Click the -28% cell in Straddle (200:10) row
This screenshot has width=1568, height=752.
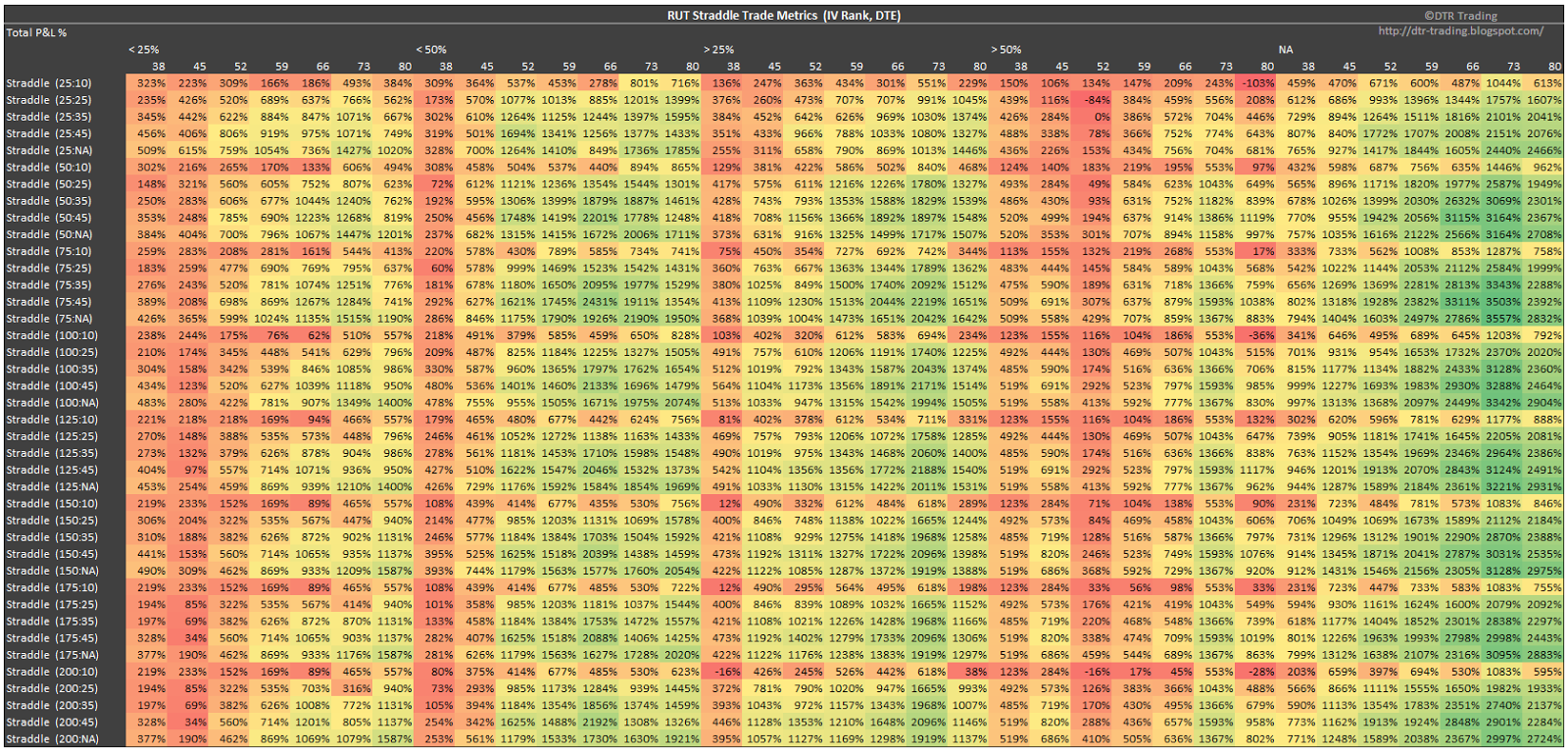[x=1257, y=672]
